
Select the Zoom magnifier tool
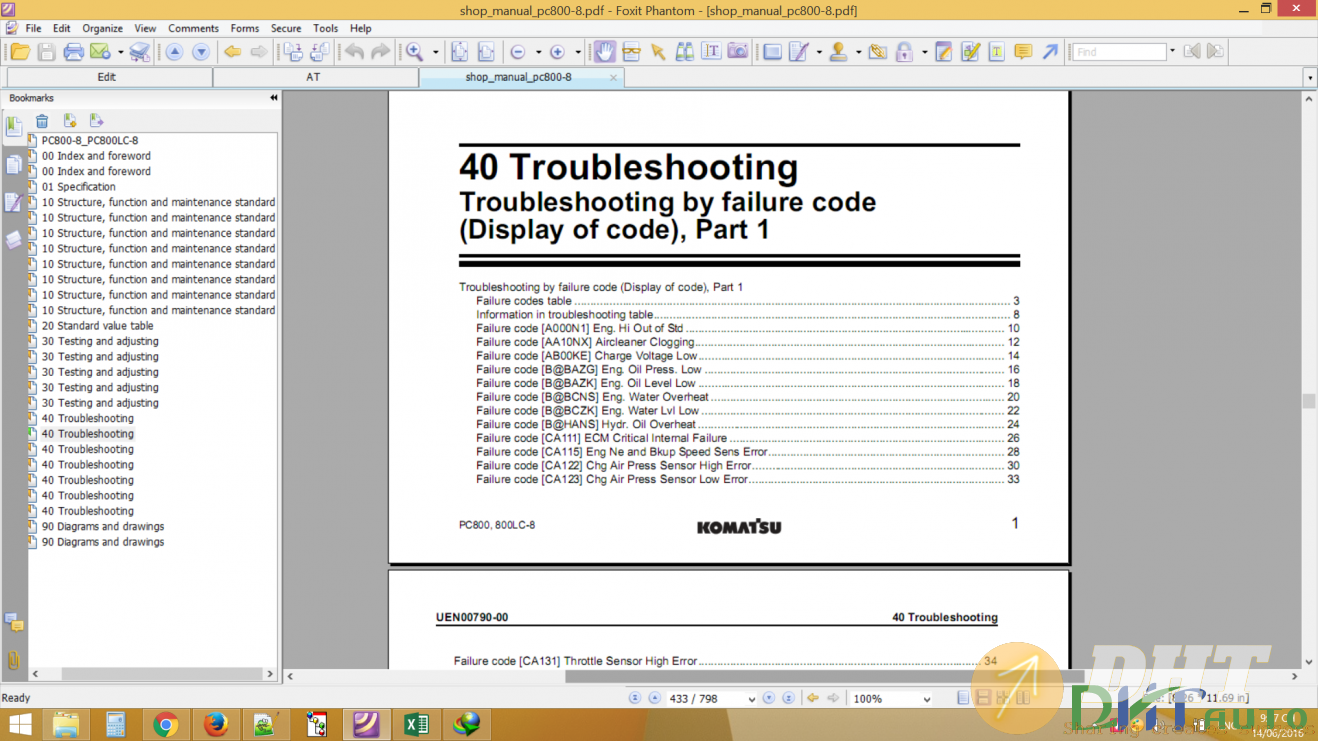[414, 52]
